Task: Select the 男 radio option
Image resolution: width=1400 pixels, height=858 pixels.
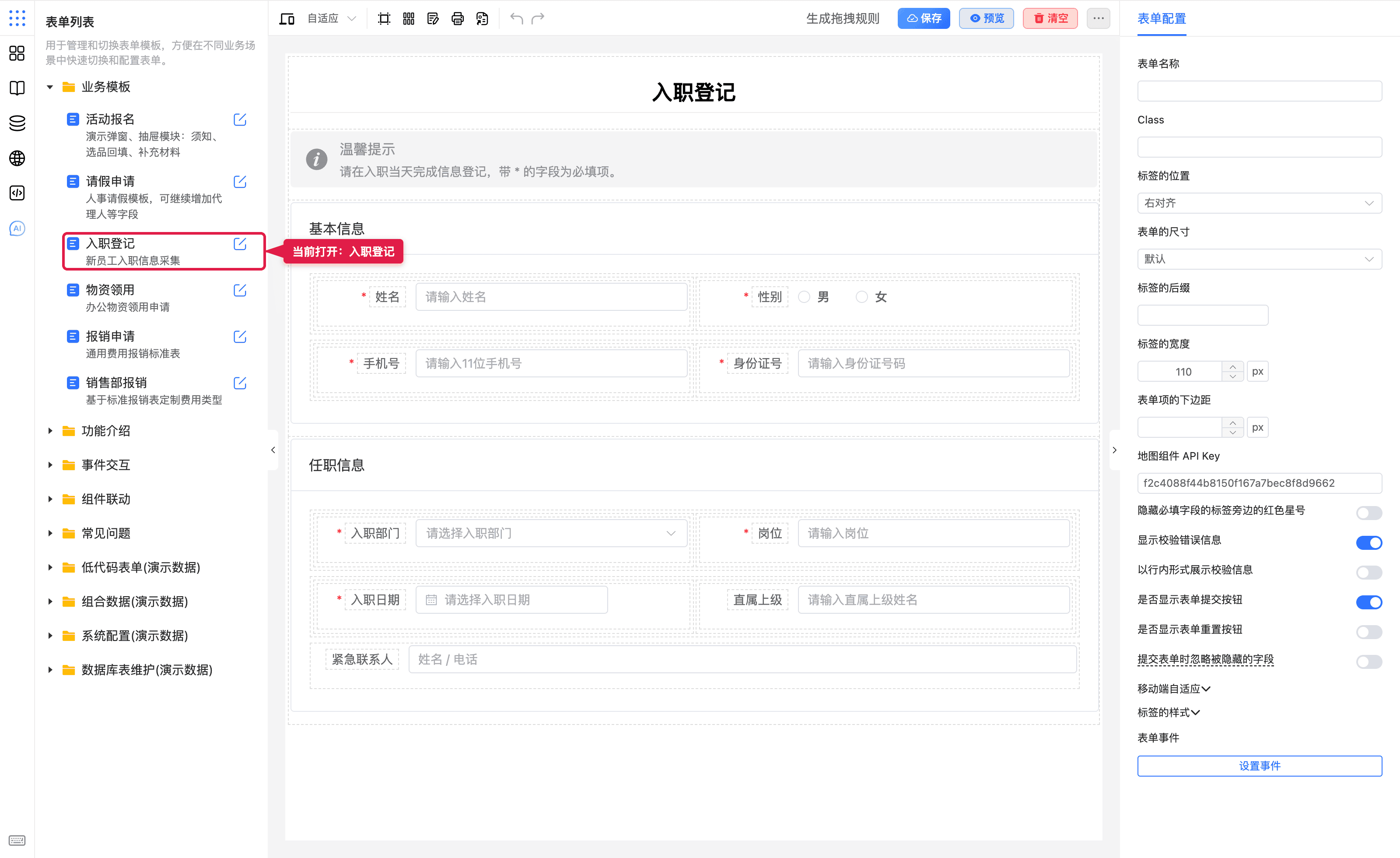Action: tap(804, 297)
